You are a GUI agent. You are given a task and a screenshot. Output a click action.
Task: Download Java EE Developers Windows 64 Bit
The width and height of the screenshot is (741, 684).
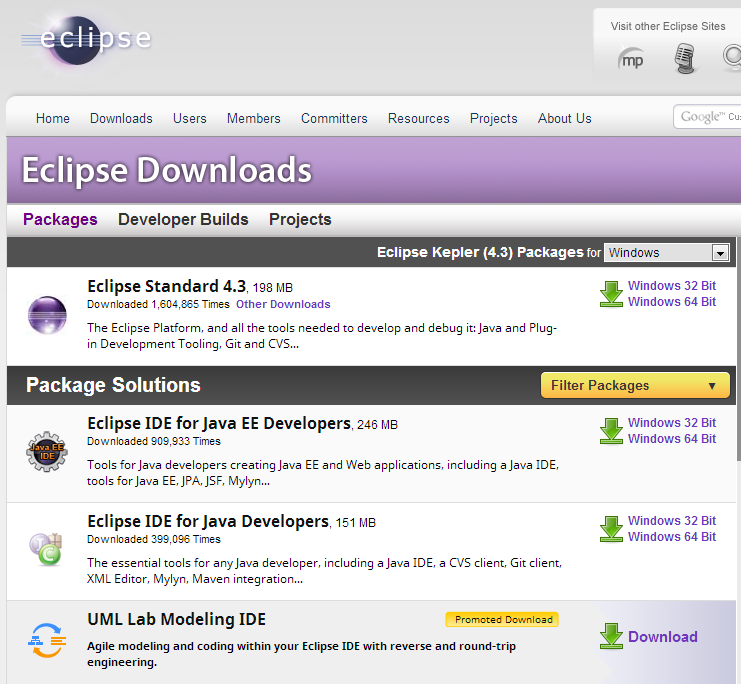point(672,439)
